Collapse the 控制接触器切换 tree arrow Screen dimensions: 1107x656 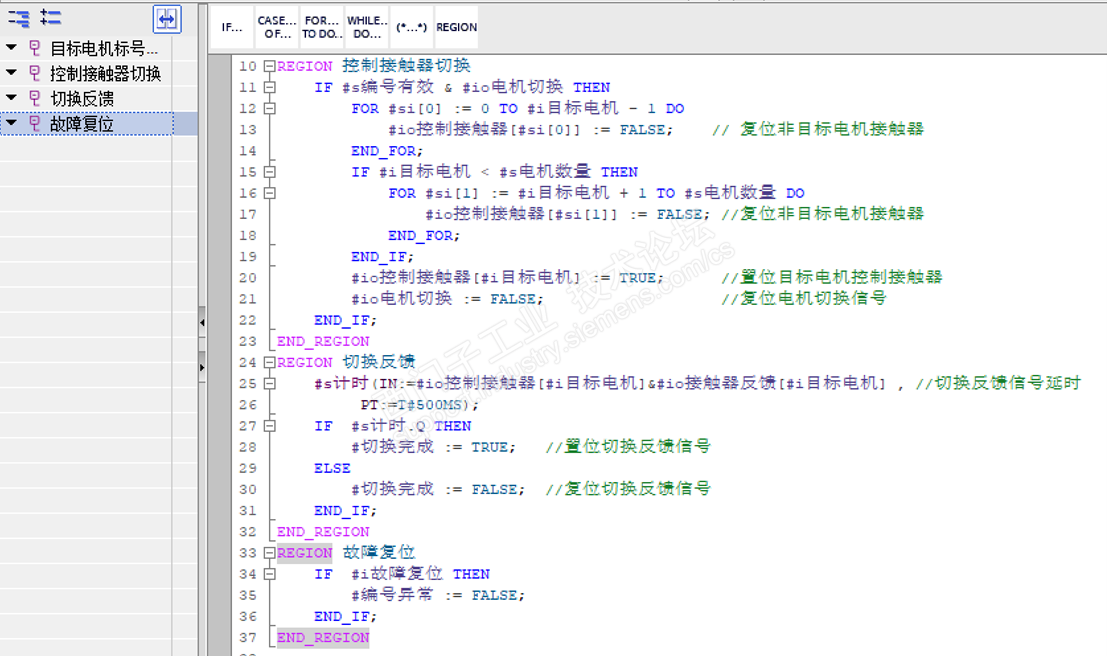(x=11, y=73)
